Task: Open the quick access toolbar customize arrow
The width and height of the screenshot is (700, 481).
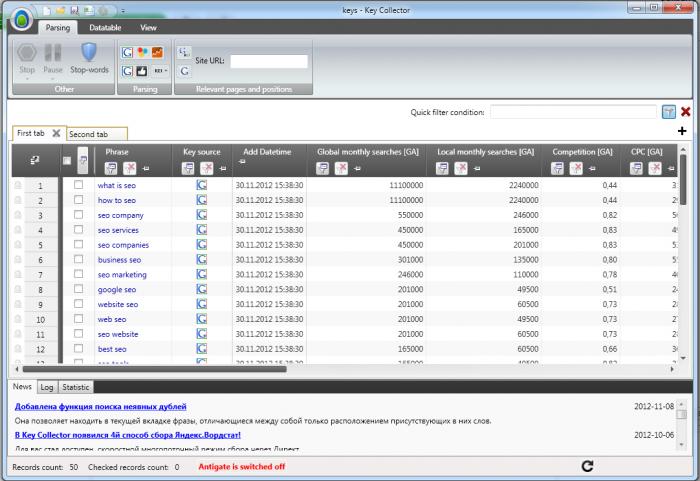Action: tap(123, 10)
